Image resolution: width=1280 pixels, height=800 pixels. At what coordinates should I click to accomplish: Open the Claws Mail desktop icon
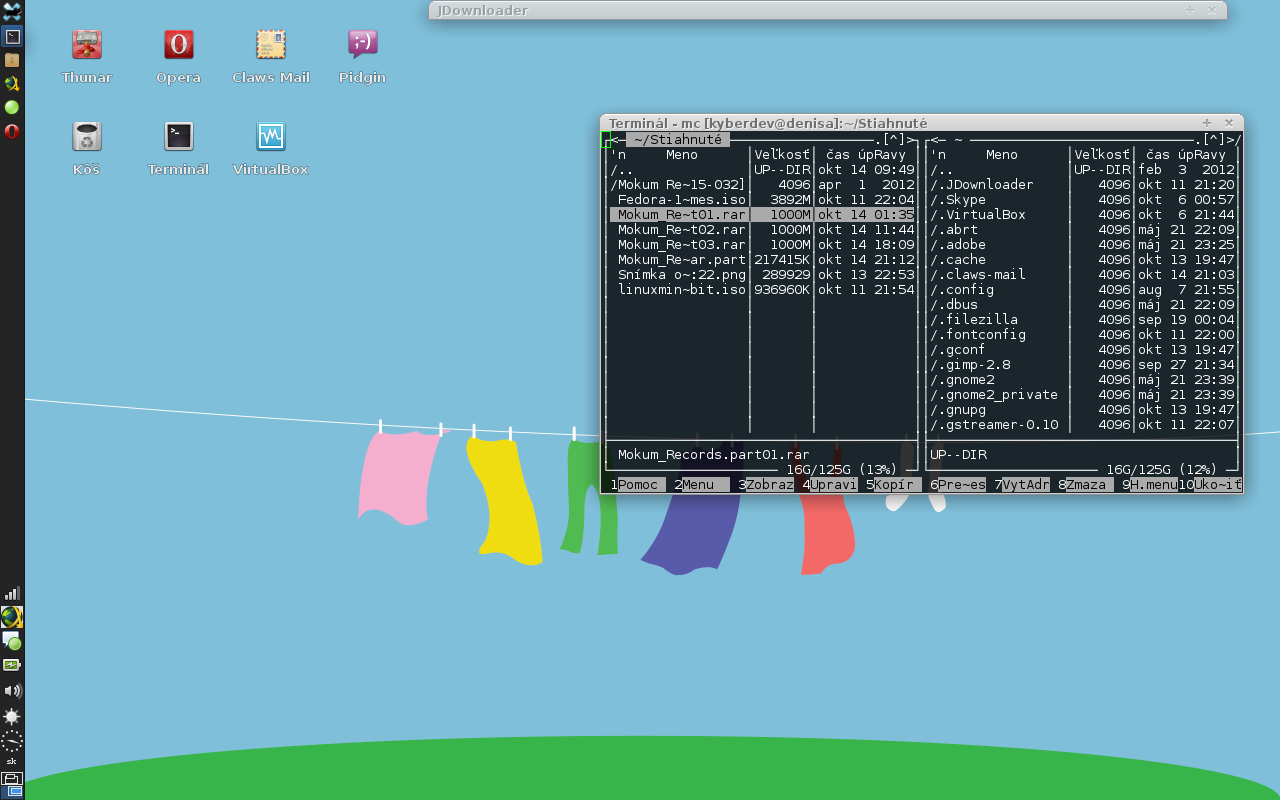270,45
